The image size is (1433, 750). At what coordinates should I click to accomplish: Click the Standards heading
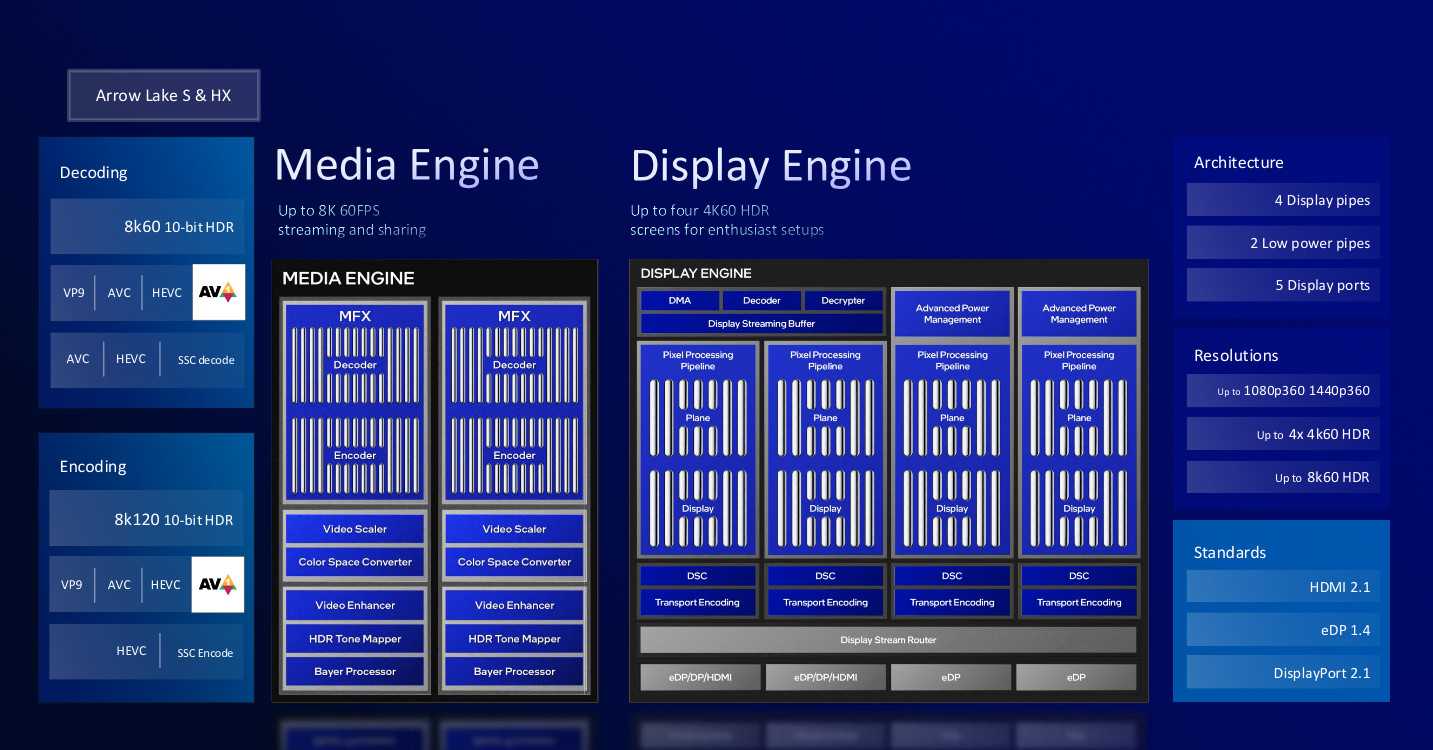click(x=1230, y=552)
